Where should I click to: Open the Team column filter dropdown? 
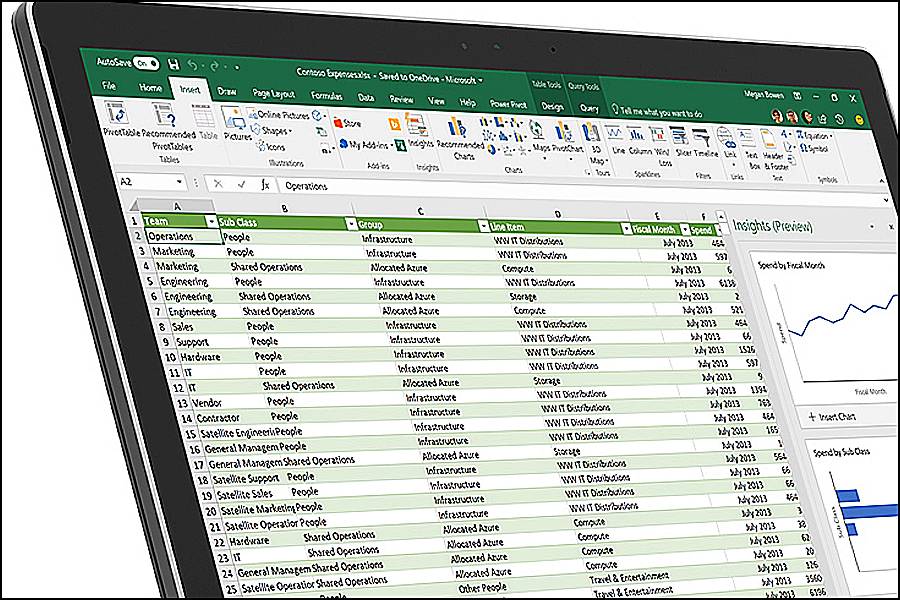210,221
